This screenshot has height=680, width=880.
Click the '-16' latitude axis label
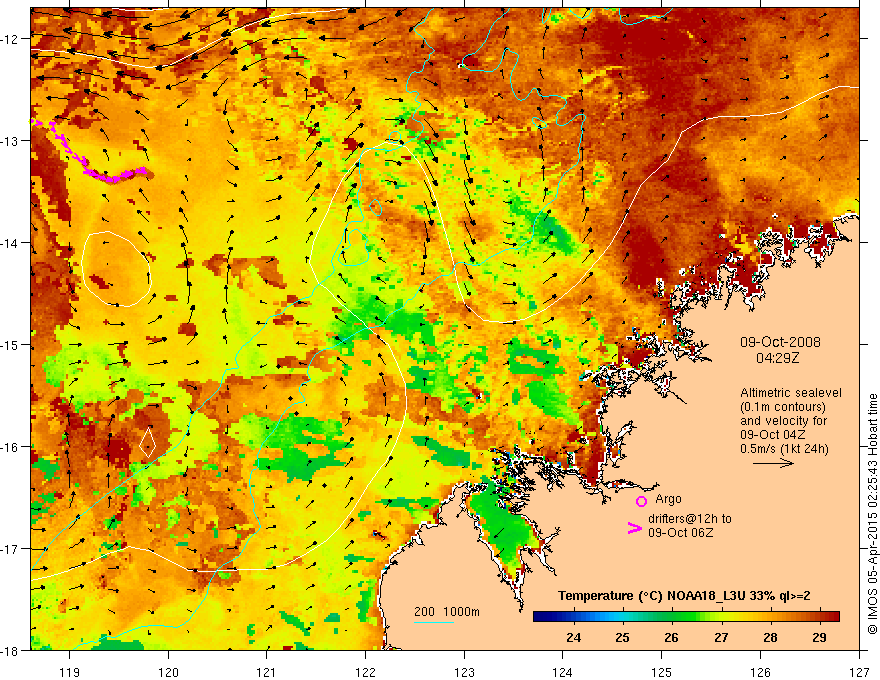coord(11,447)
